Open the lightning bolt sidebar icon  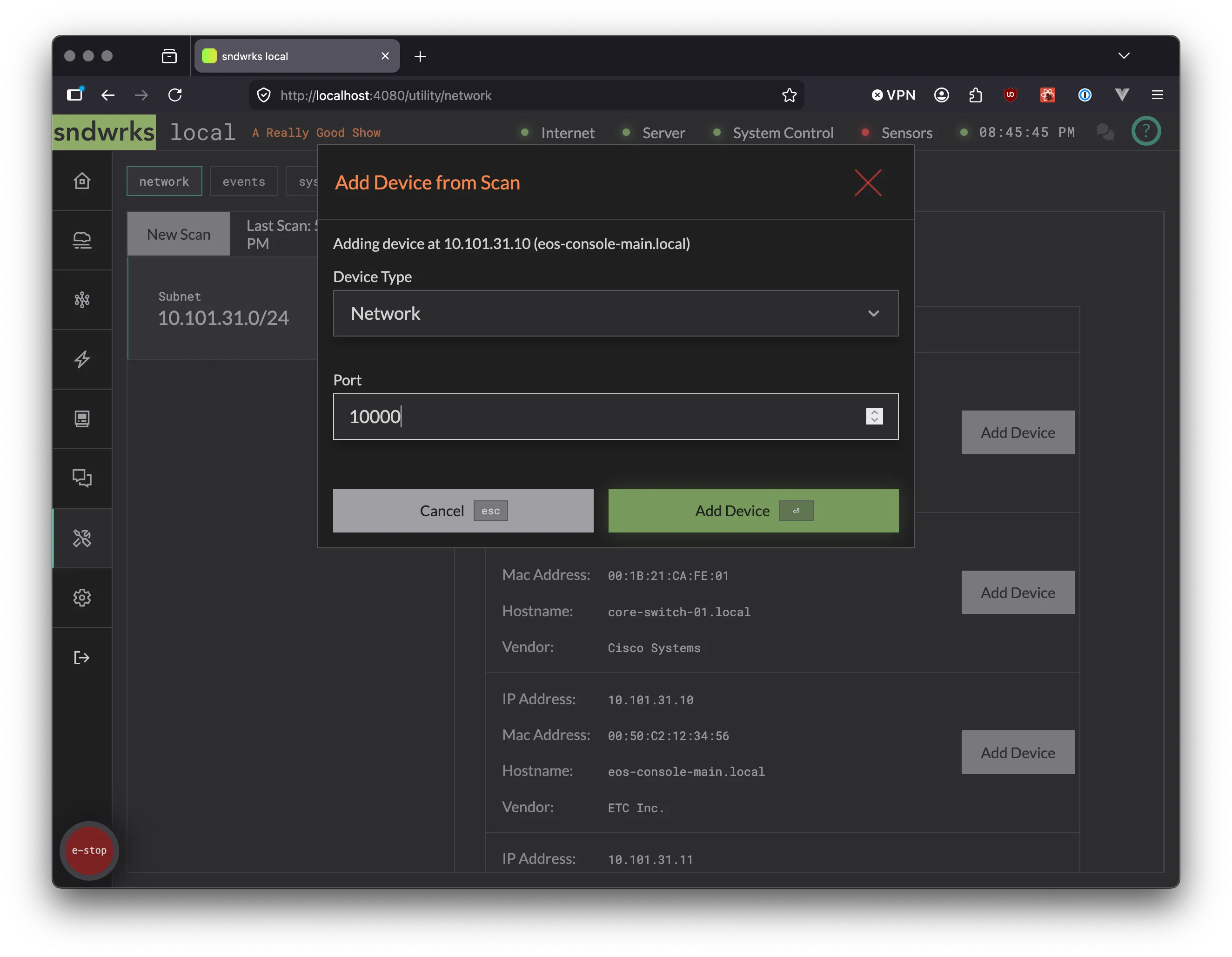(82, 359)
